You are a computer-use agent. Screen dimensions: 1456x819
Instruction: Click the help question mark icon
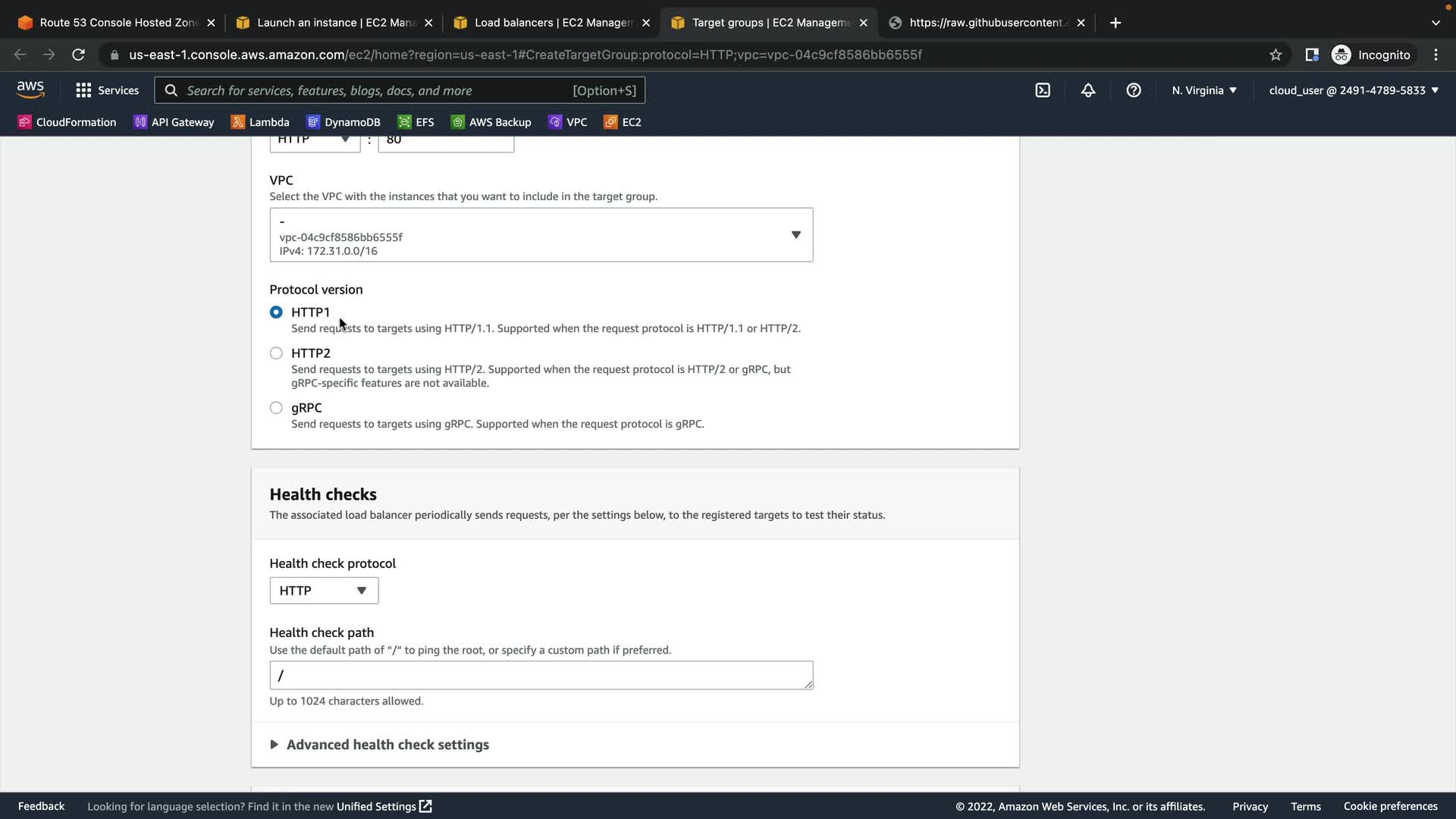point(1134,90)
